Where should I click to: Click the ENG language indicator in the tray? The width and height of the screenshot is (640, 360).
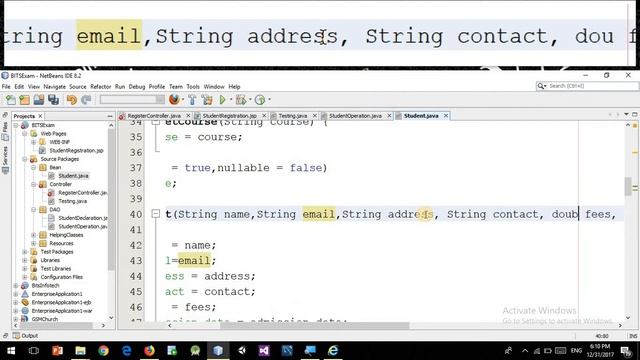click(x=576, y=351)
